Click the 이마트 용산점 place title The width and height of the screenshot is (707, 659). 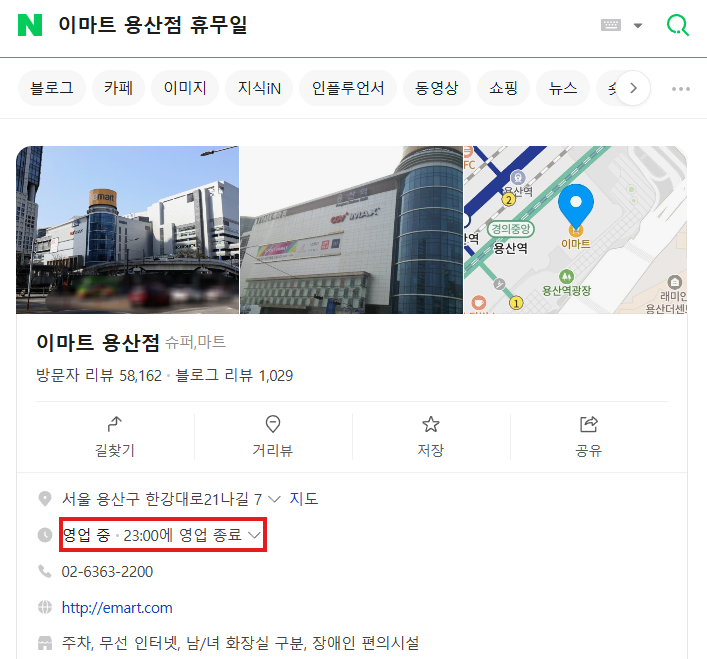point(98,343)
